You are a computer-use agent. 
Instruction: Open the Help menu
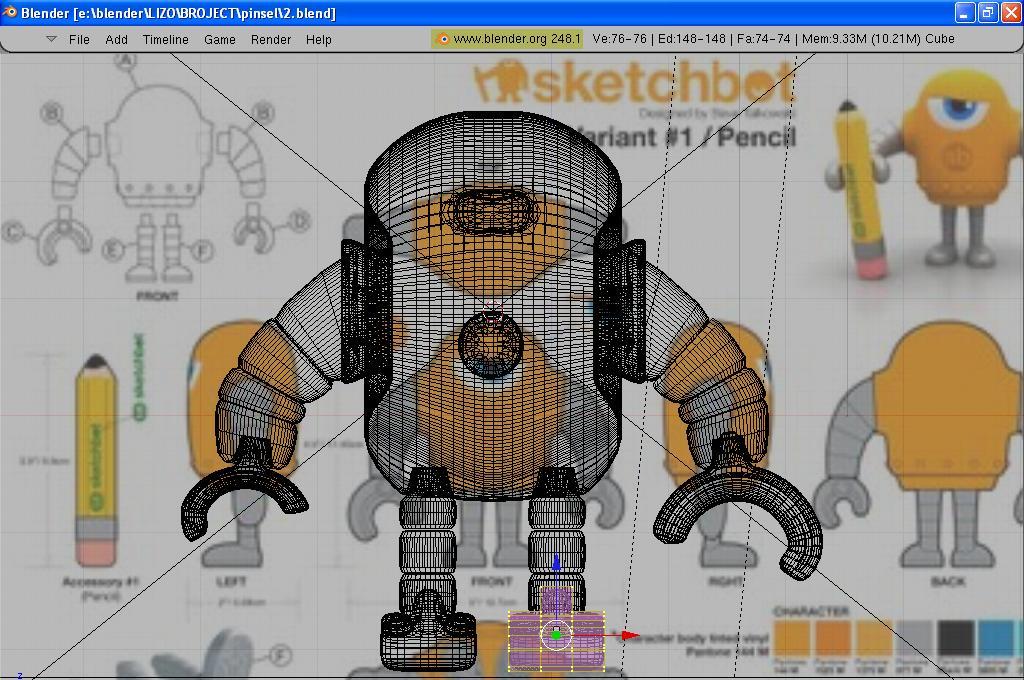(x=319, y=40)
